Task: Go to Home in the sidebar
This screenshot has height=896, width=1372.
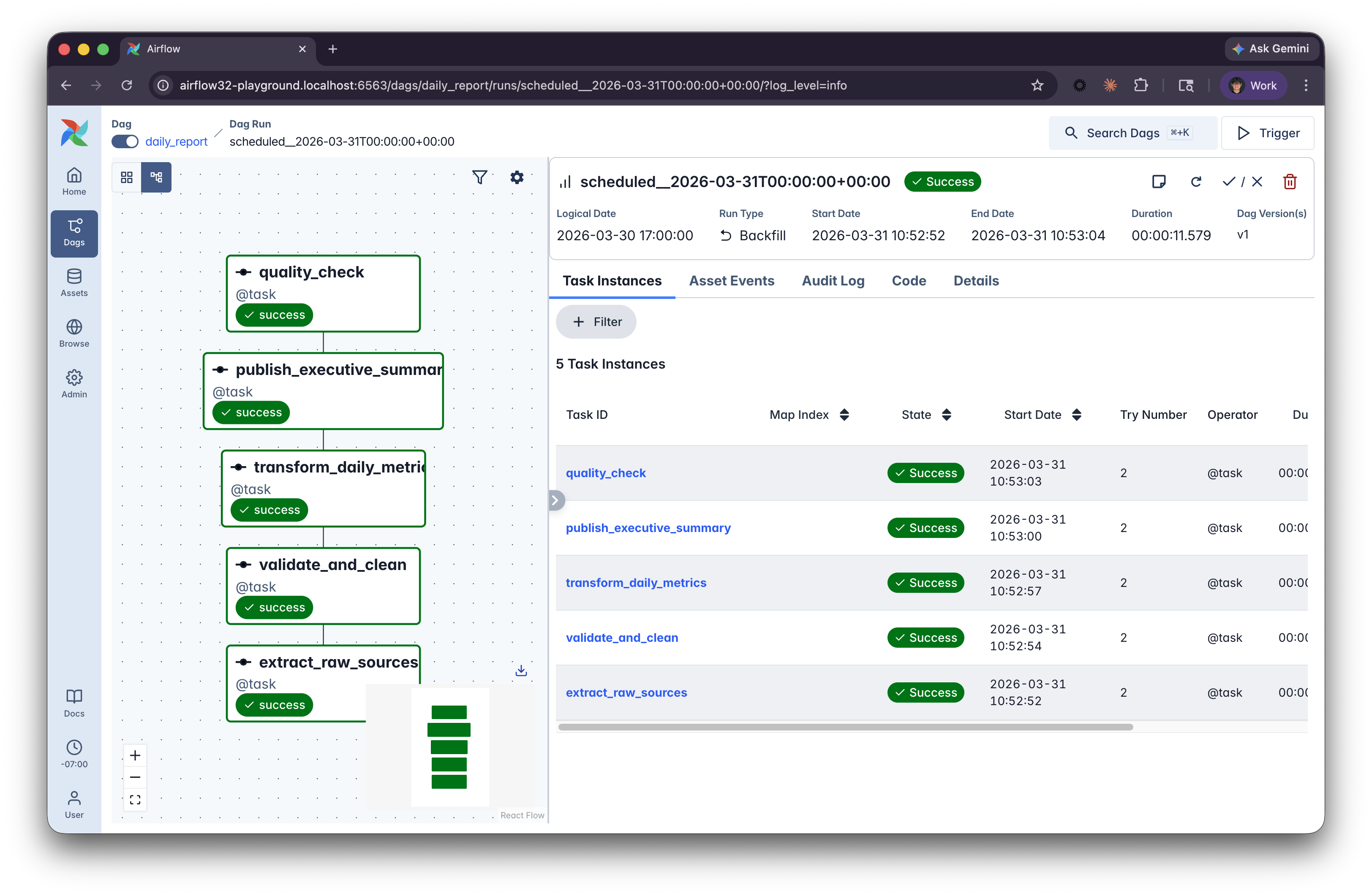Action: 74,182
